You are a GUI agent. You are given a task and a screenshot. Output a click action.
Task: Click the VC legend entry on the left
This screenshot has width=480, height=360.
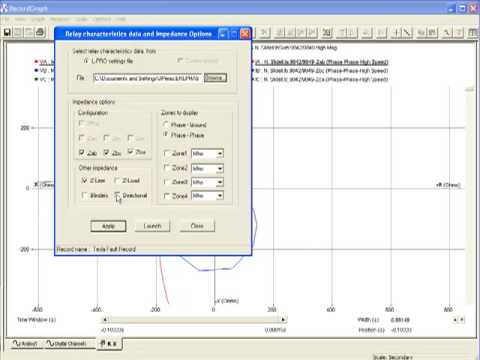tap(45, 79)
